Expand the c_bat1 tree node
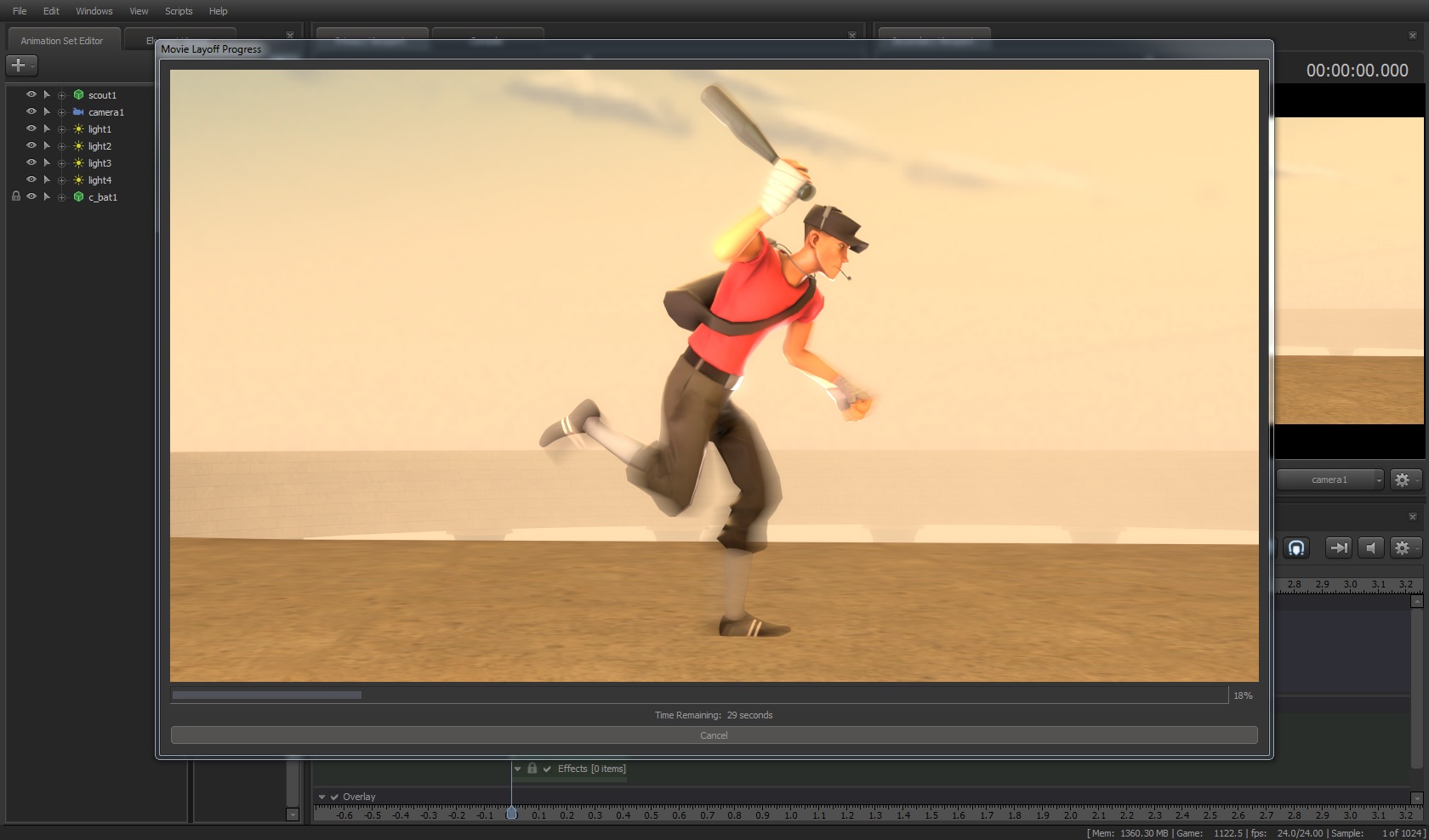Image resolution: width=1429 pixels, height=840 pixels. pyautogui.click(x=61, y=197)
